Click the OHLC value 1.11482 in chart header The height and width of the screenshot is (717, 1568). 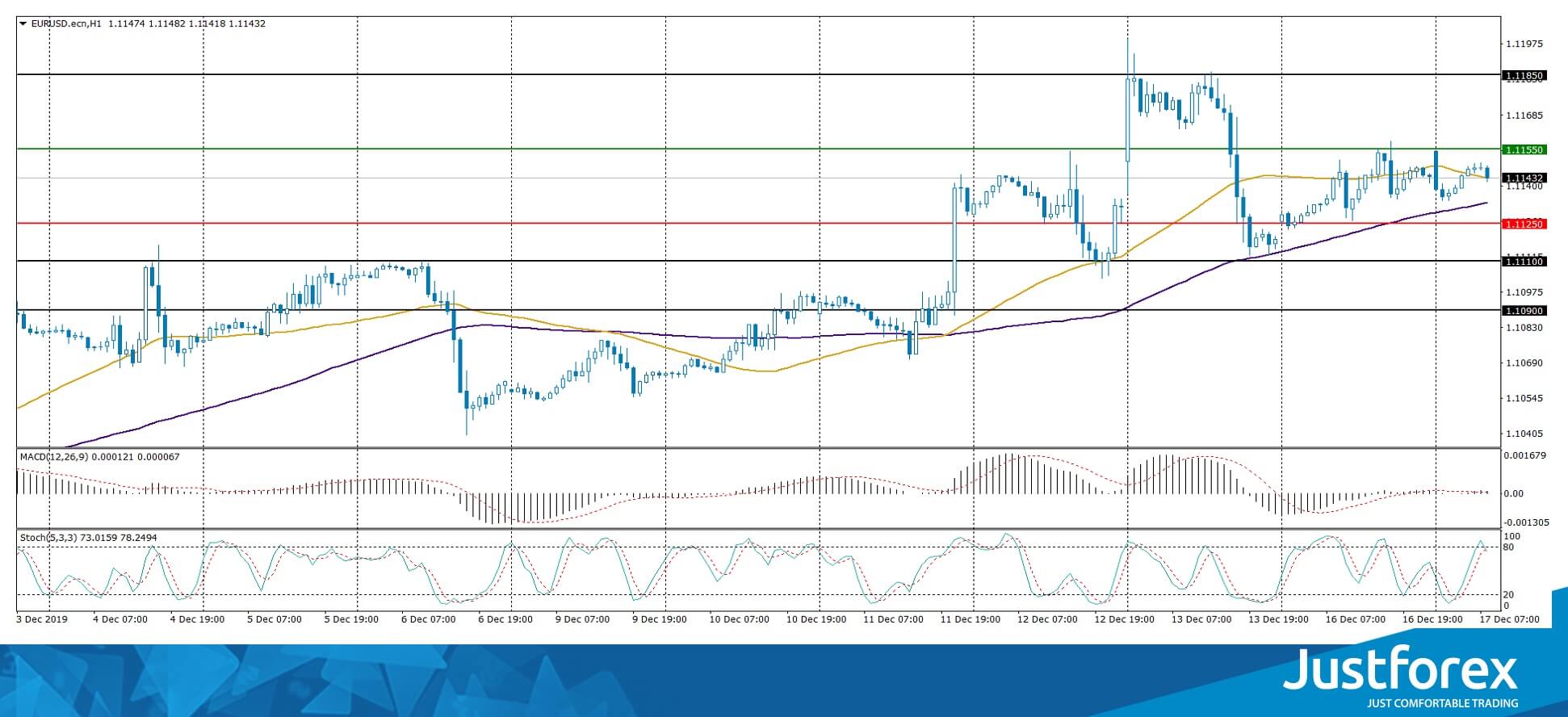pyautogui.click(x=167, y=23)
